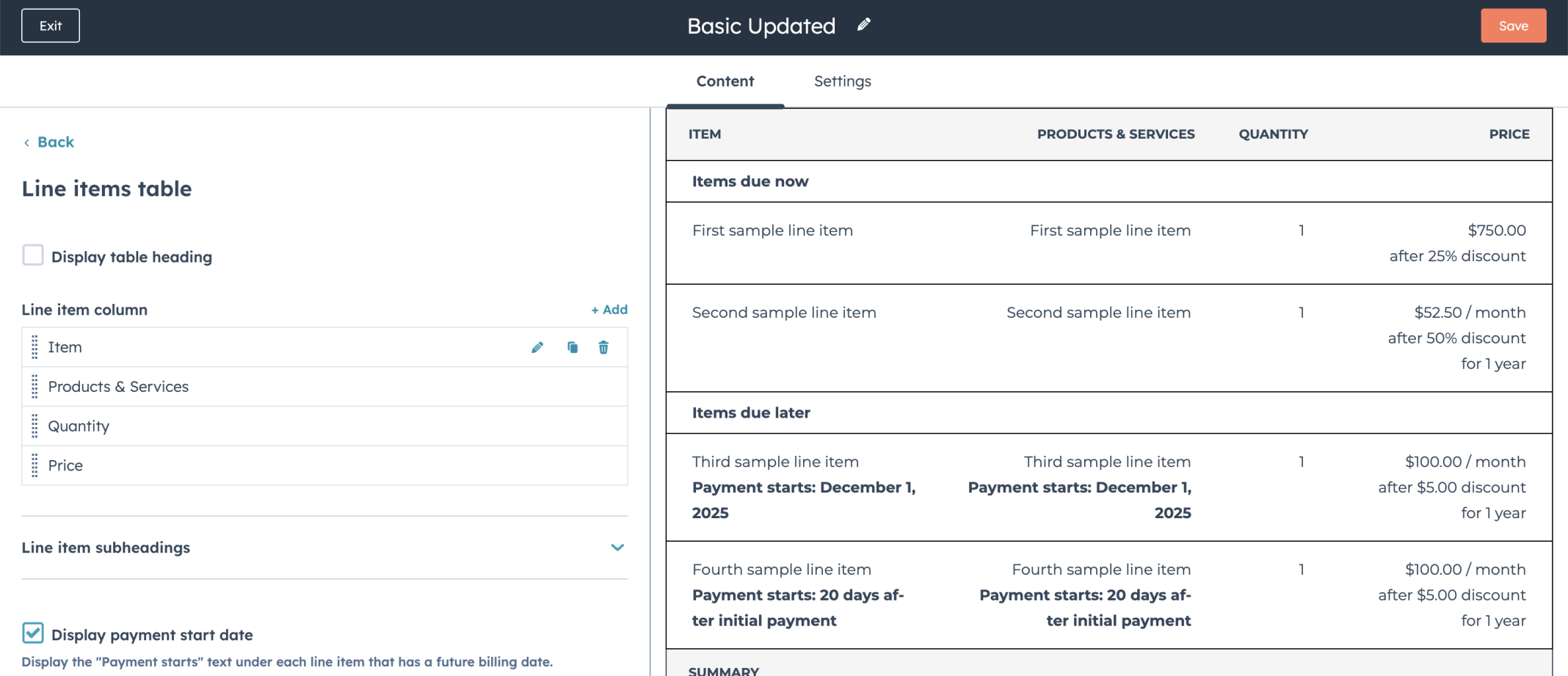Edit the Item column with pencil icon
Viewport: 1568px width, 676px height.
tap(537, 347)
